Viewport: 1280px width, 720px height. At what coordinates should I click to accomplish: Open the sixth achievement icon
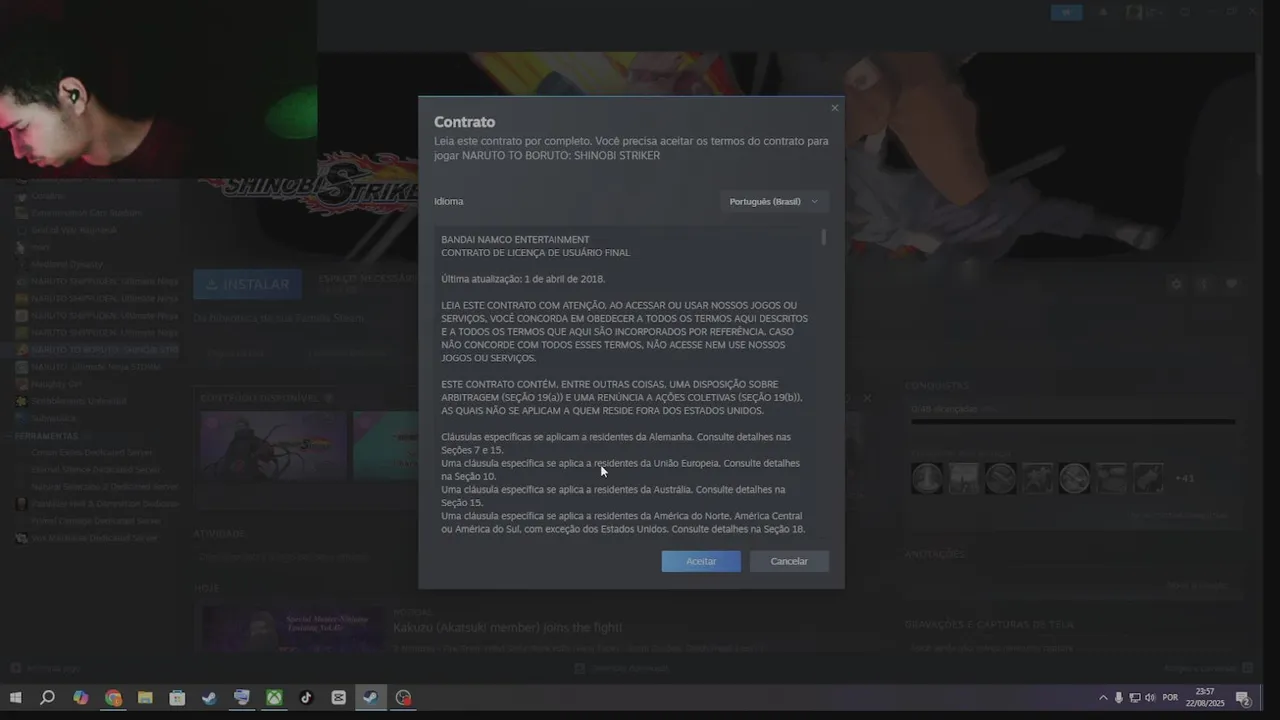[1112, 478]
